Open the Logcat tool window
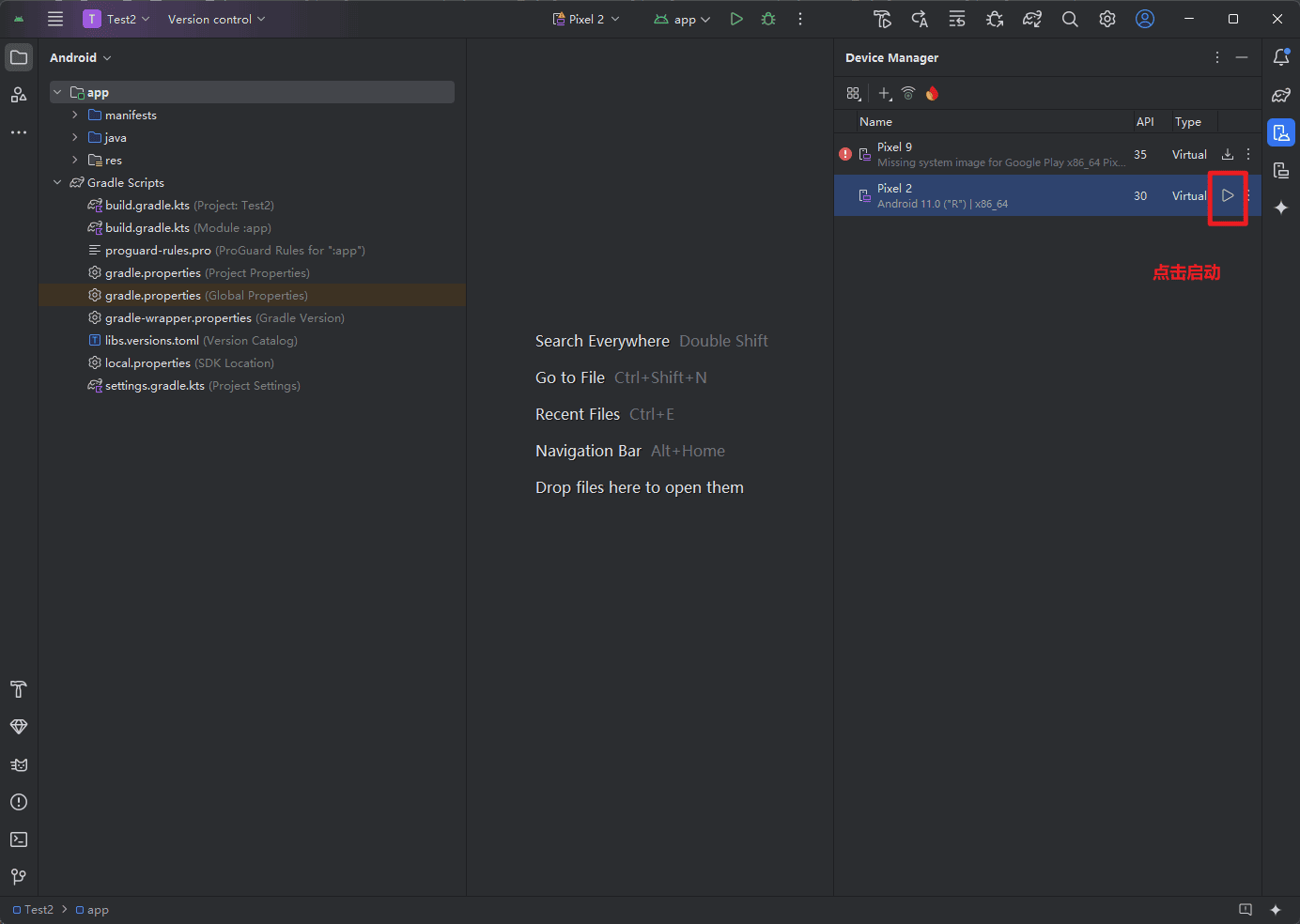The image size is (1300, 924). point(19,764)
